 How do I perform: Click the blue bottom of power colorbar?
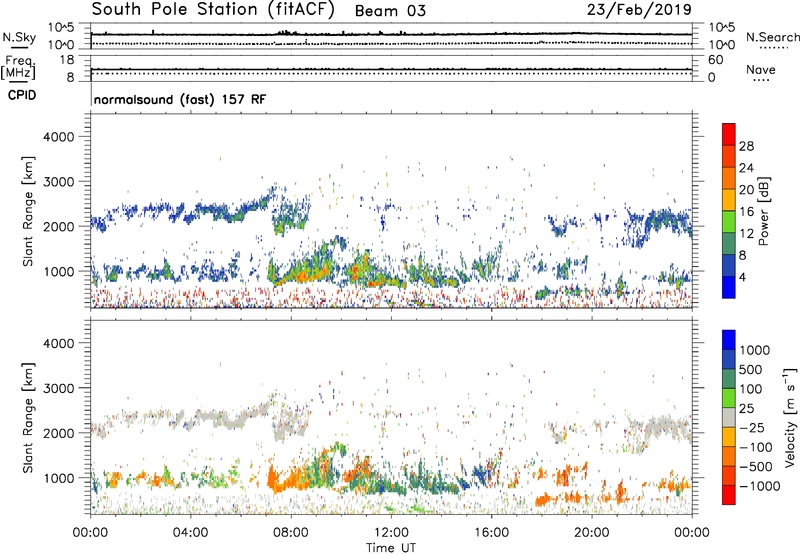coord(729,287)
